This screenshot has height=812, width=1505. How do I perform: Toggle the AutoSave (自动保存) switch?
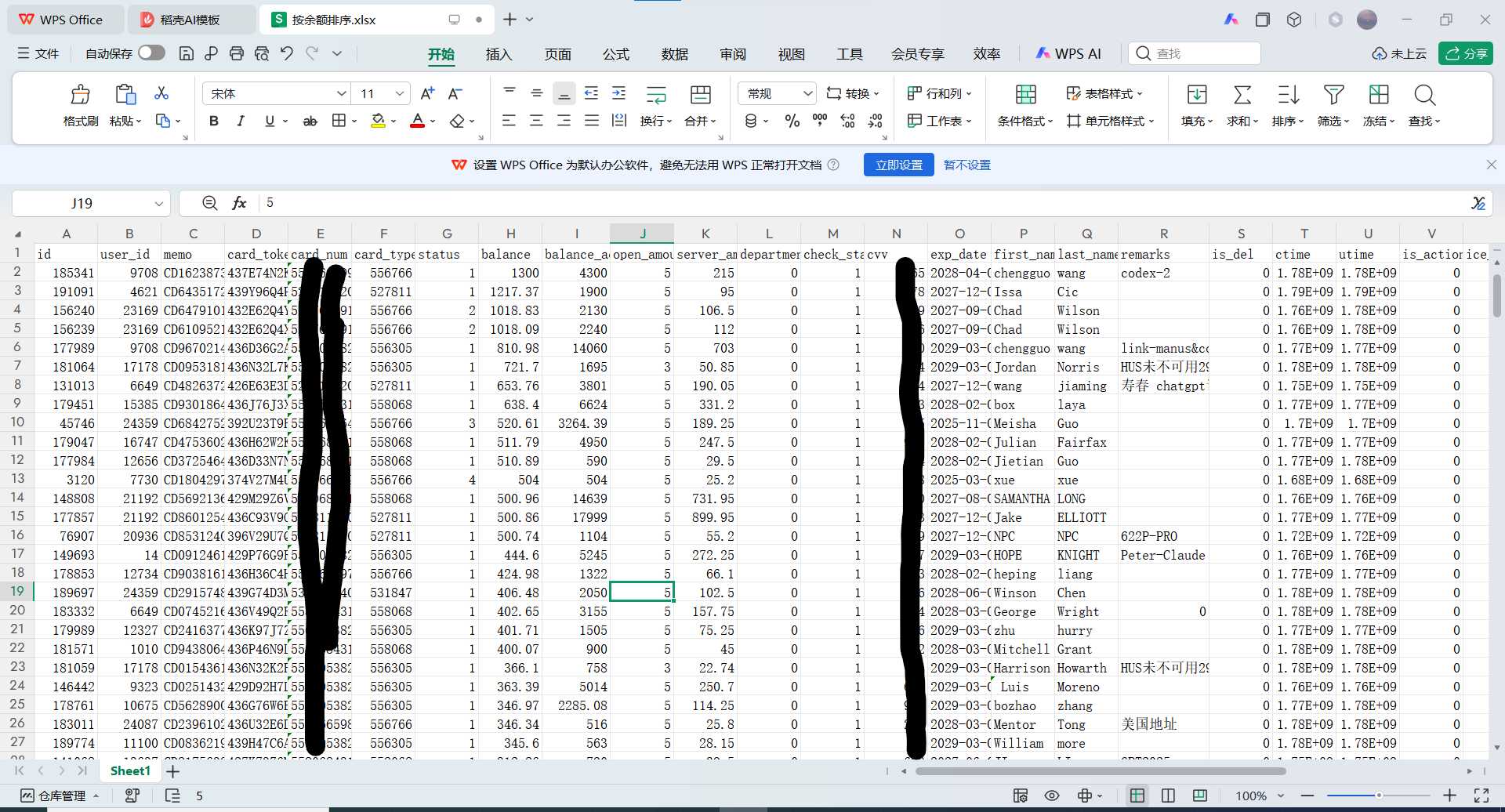[151, 53]
